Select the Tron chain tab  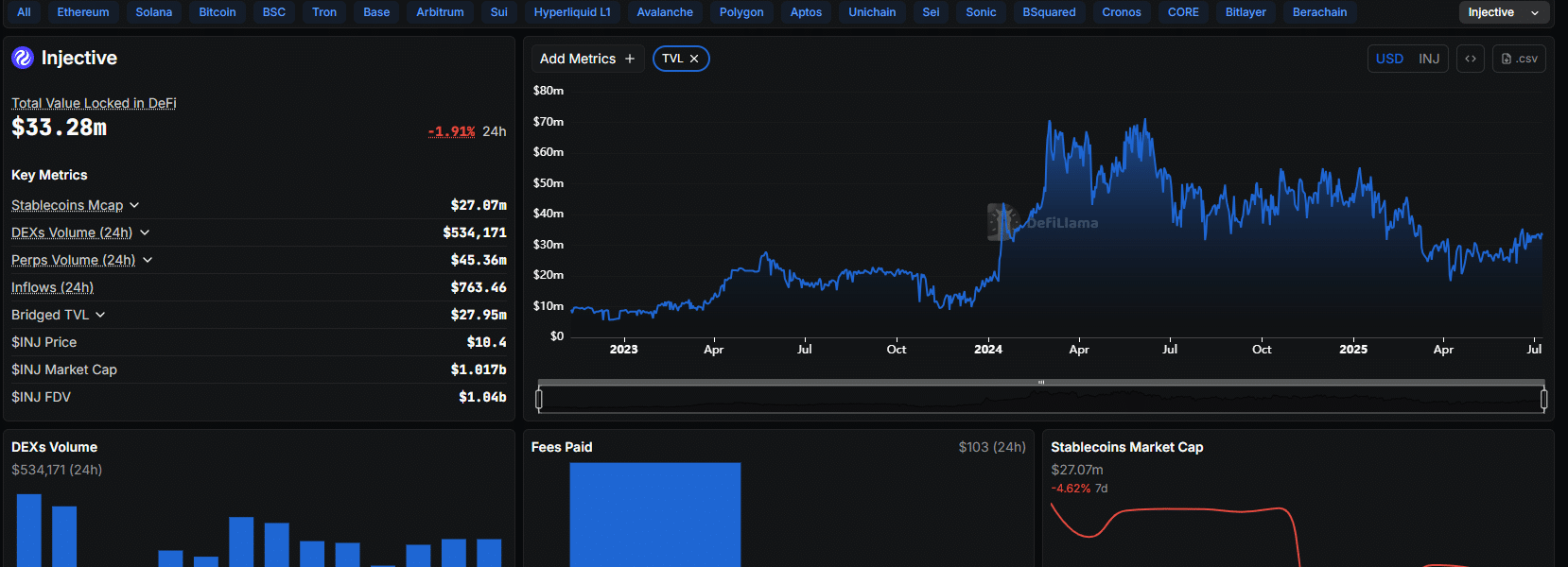point(324,12)
